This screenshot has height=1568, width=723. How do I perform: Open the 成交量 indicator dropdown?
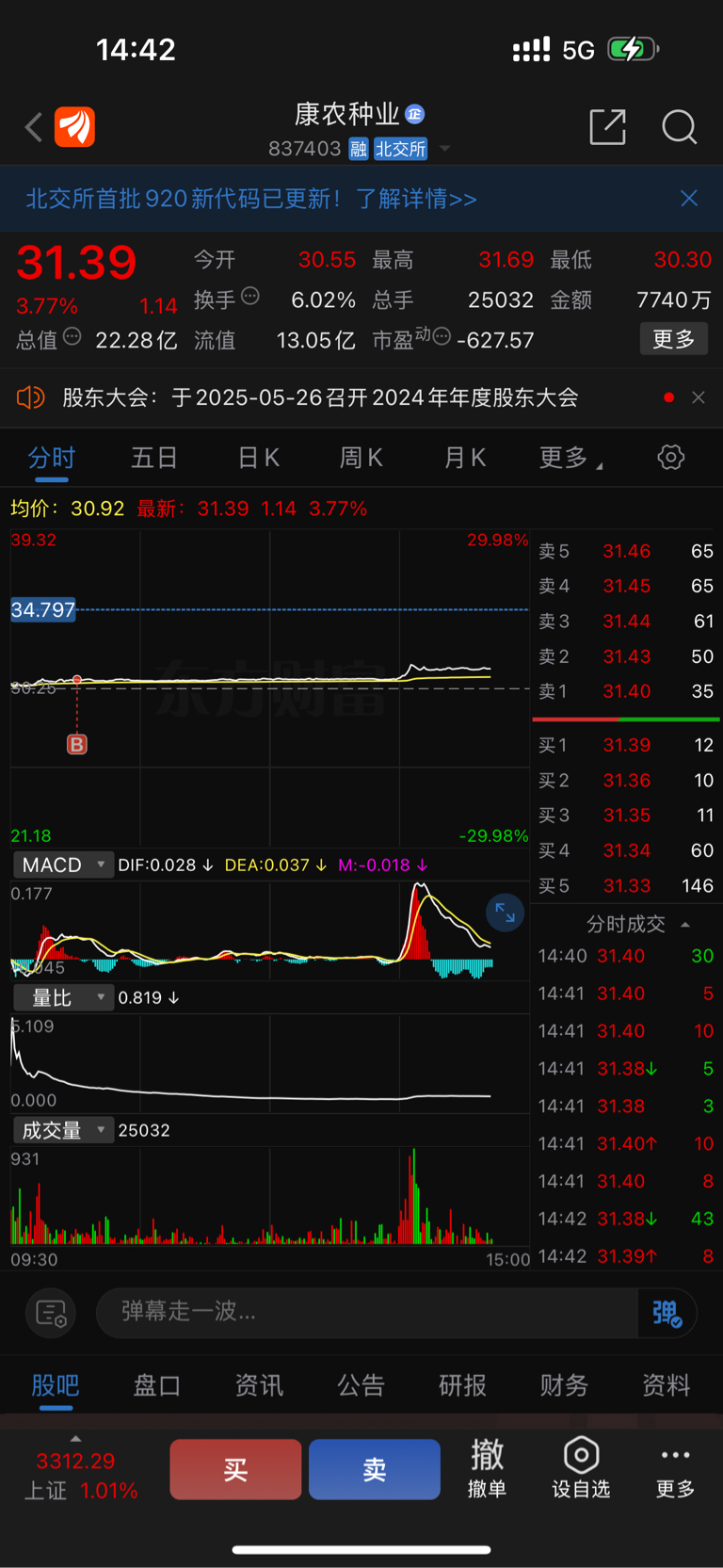tap(63, 1130)
